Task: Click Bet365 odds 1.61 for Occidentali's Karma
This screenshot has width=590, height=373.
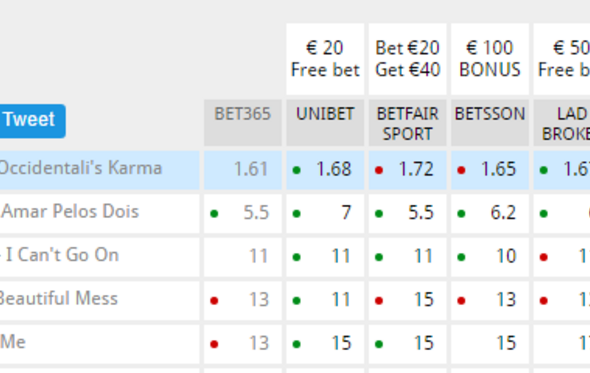Action: point(251,169)
